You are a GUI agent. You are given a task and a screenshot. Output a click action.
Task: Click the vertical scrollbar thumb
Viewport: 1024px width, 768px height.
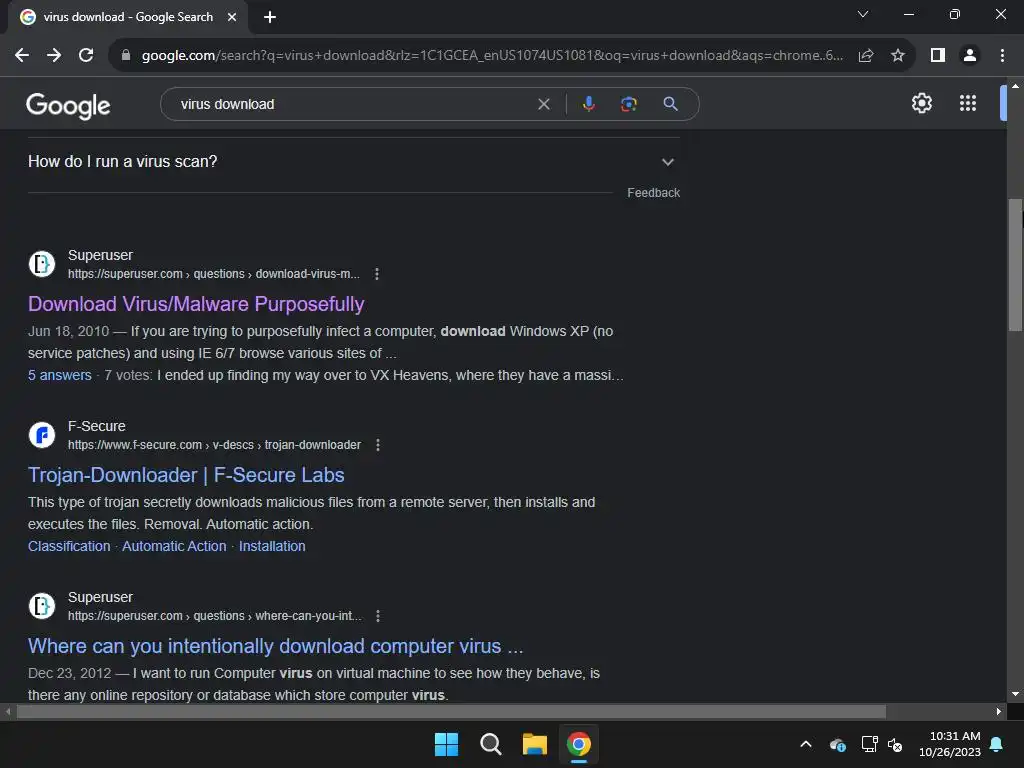[x=1015, y=264]
